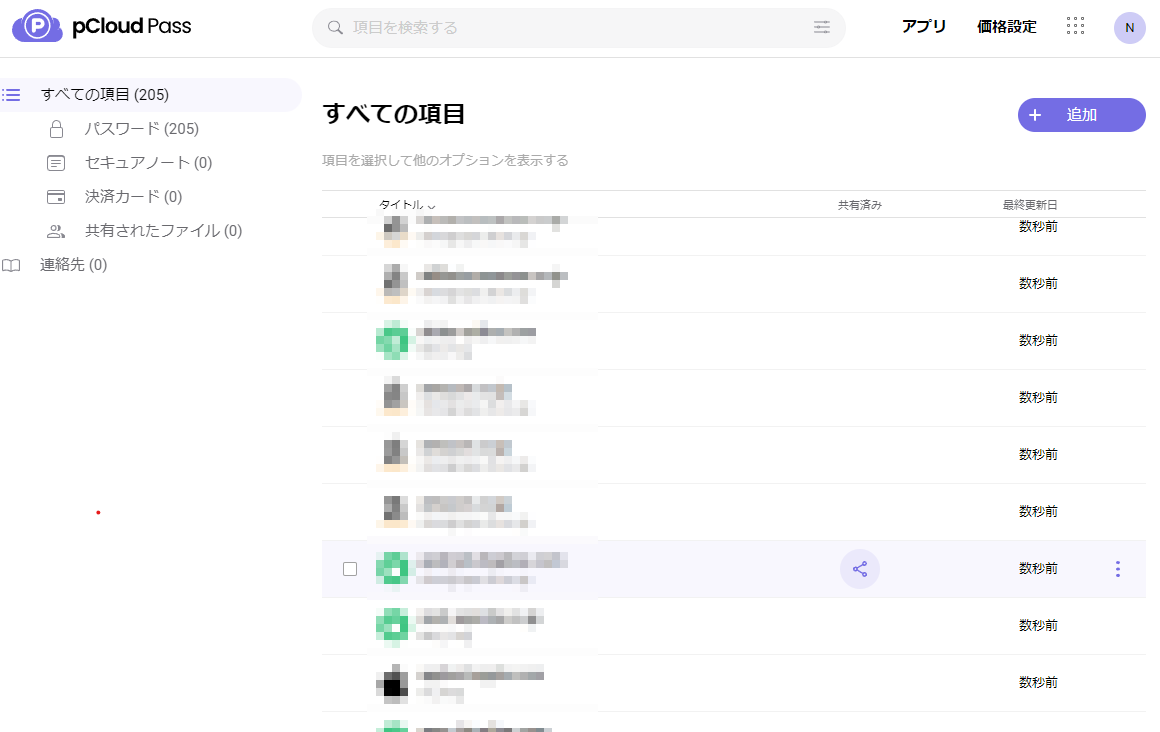Open the apps grid menu icon
Viewport: 1160px width, 732px height.
[x=1076, y=27]
